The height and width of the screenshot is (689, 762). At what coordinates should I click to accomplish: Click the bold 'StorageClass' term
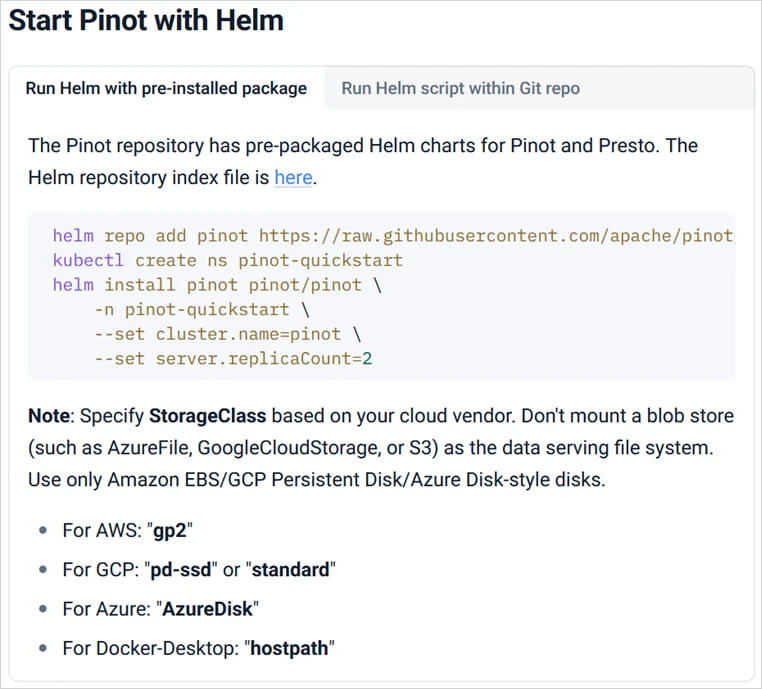click(207, 416)
